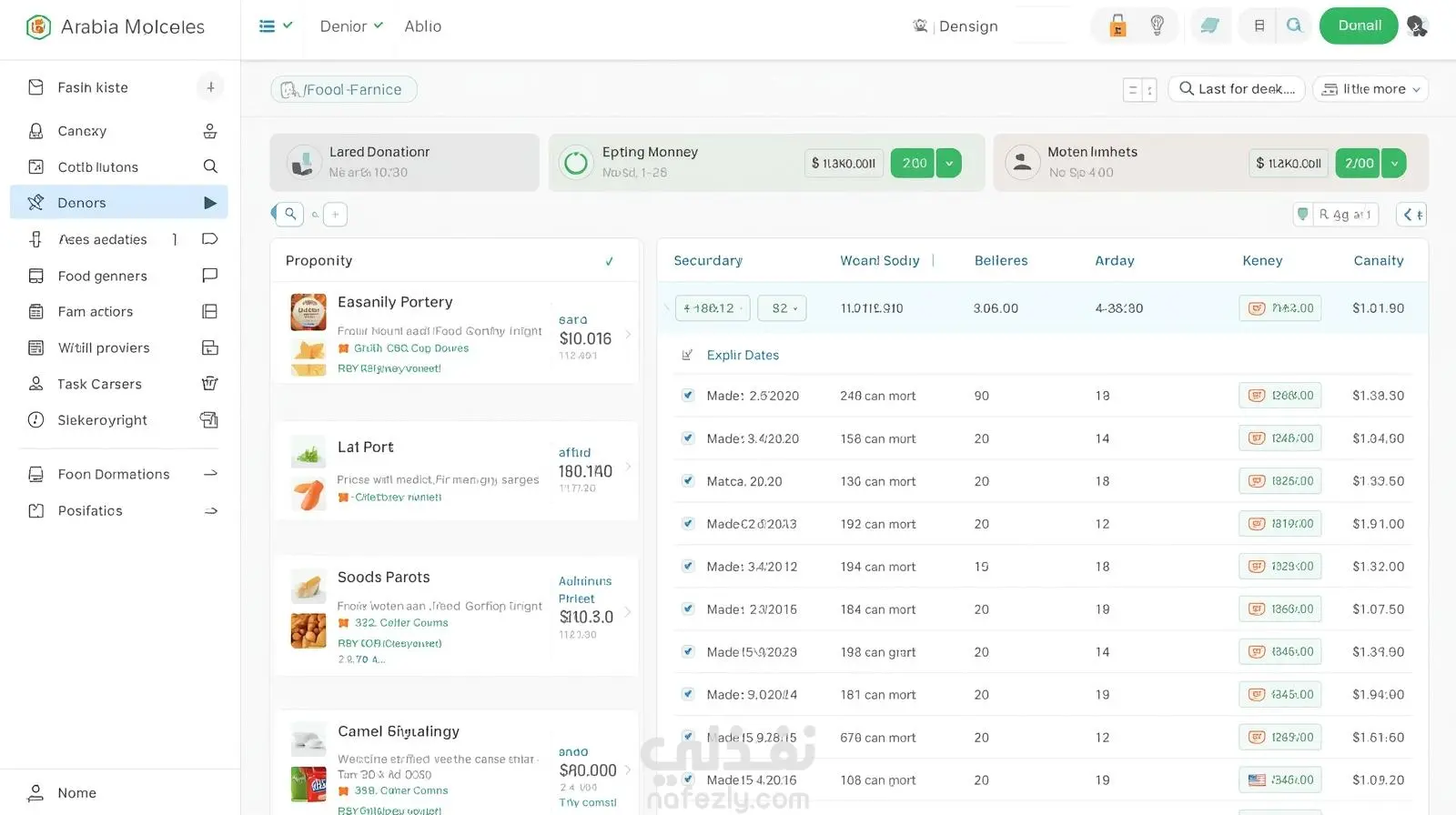Open the Lal Port list item

pyautogui.click(x=456, y=470)
